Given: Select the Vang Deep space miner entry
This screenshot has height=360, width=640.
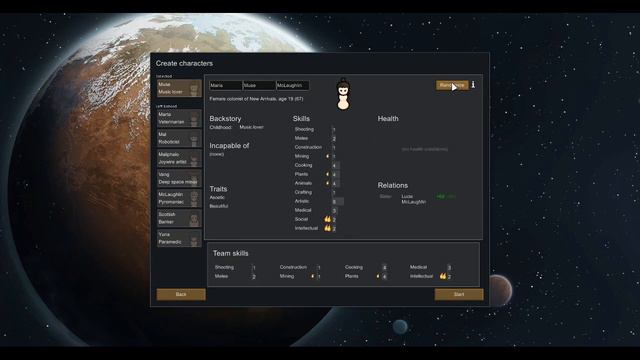Looking at the screenshot, I should [x=180, y=178].
